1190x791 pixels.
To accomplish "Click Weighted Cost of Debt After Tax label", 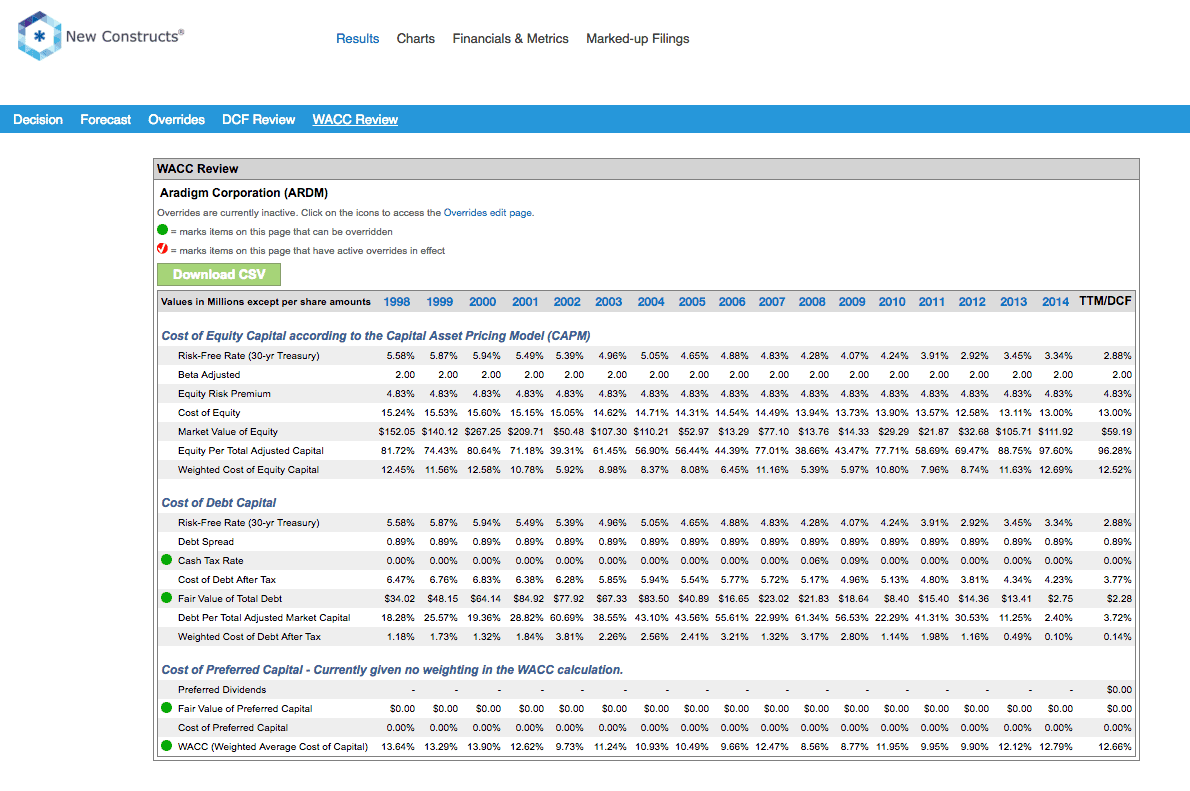I will click(x=249, y=637).
